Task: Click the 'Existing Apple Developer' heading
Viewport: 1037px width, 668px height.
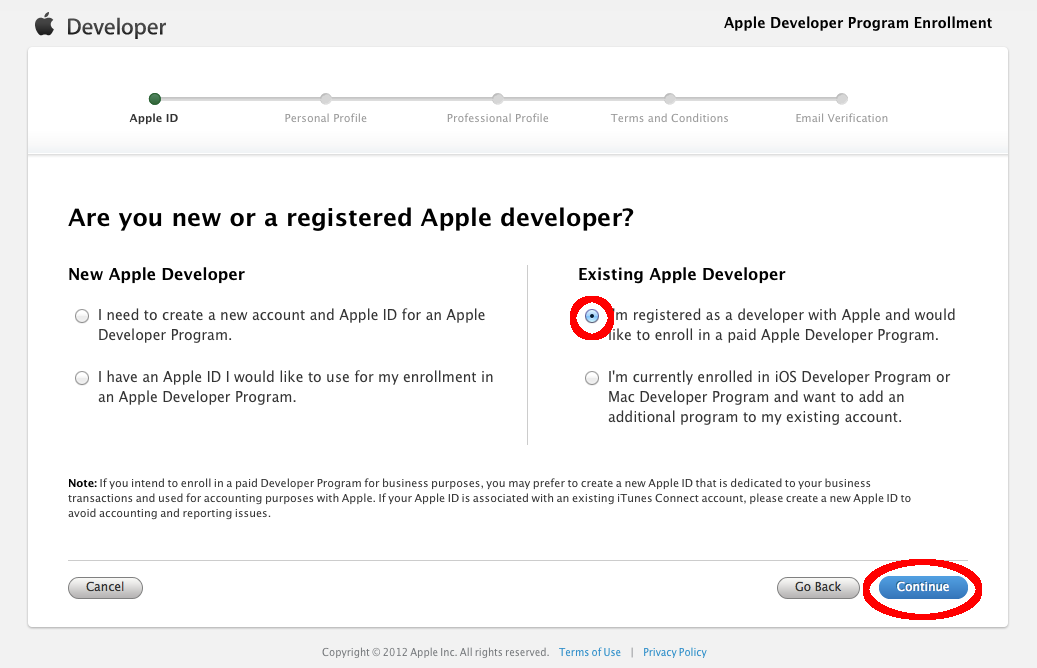Action: [x=682, y=274]
